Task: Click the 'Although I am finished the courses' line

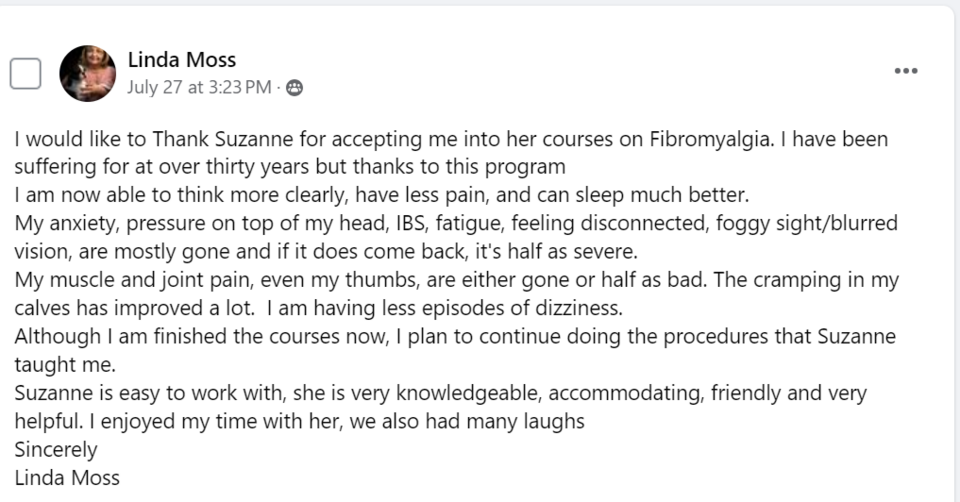Action: point(455,336)
